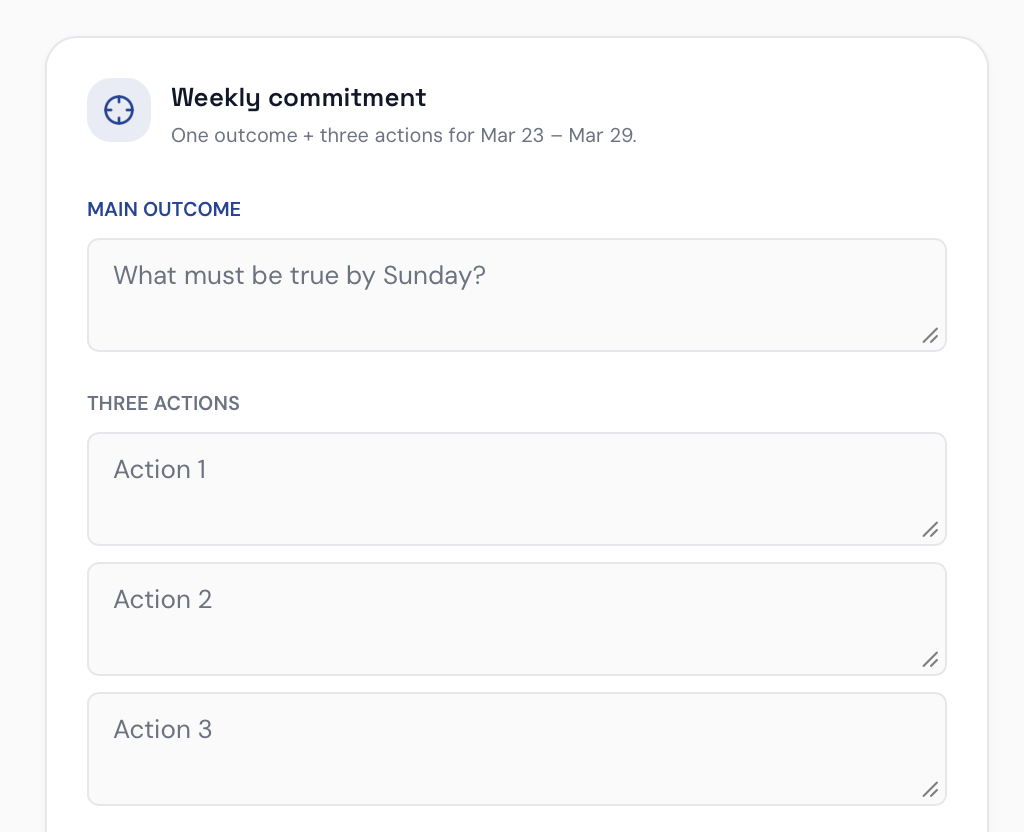Viewport: 1024px width, 832px height.
Task: Click the Action 2 textarea resize handle
Action: [x=930, y=660]
